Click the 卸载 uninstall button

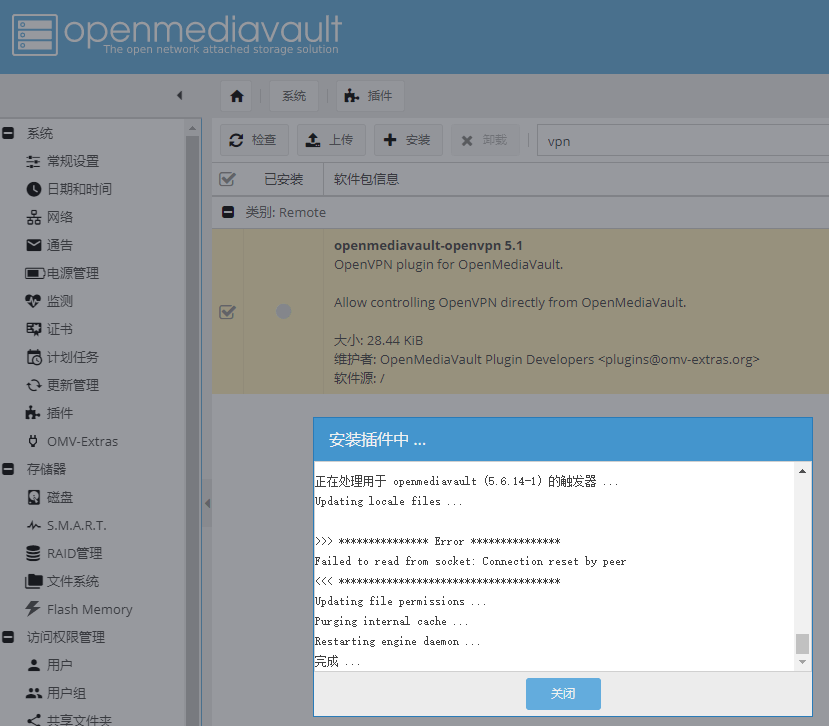click(x=485, y=140)
